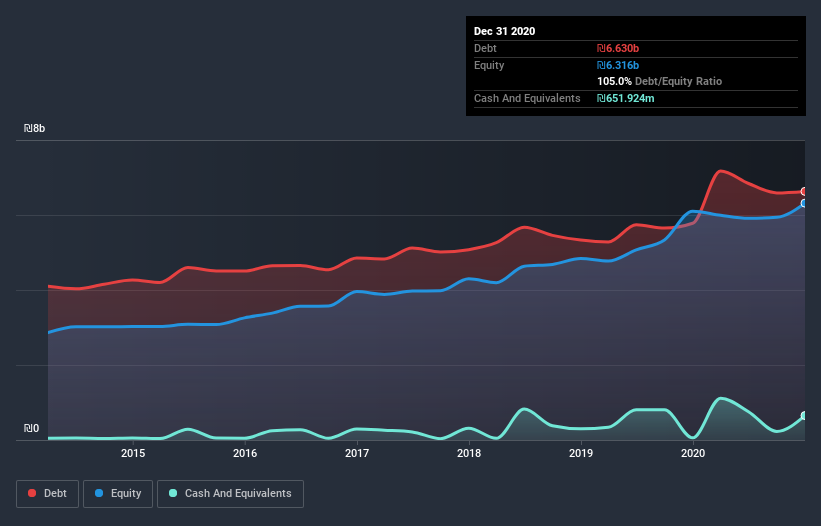Click the ₪8b y-axis label
The height and width of the screenshot is (526, 821).
[x=35, y=128]
